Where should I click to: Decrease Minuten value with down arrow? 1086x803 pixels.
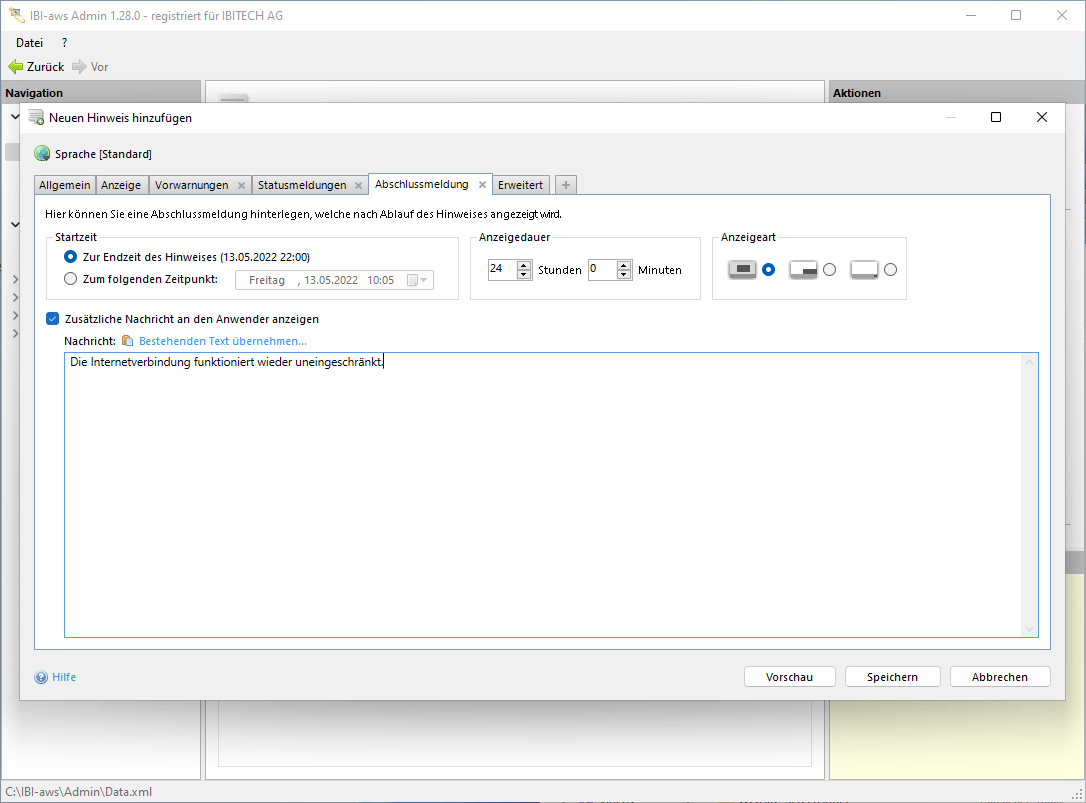pos(624,275)
